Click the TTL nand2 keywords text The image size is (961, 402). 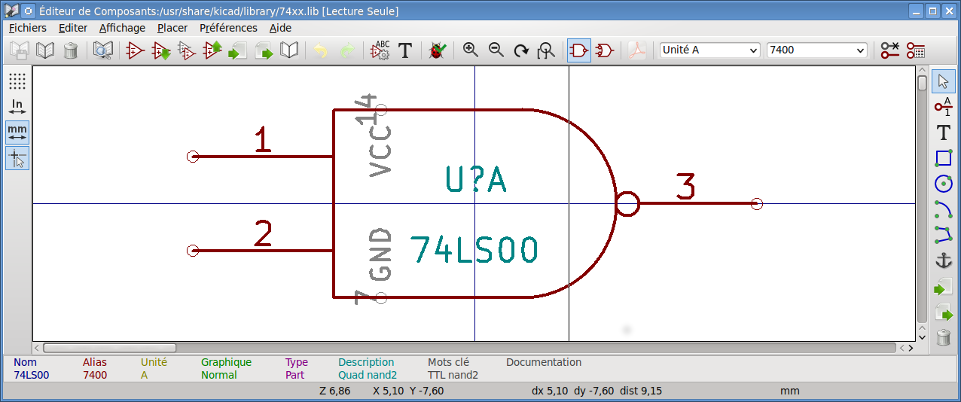(x=452, y=375)
